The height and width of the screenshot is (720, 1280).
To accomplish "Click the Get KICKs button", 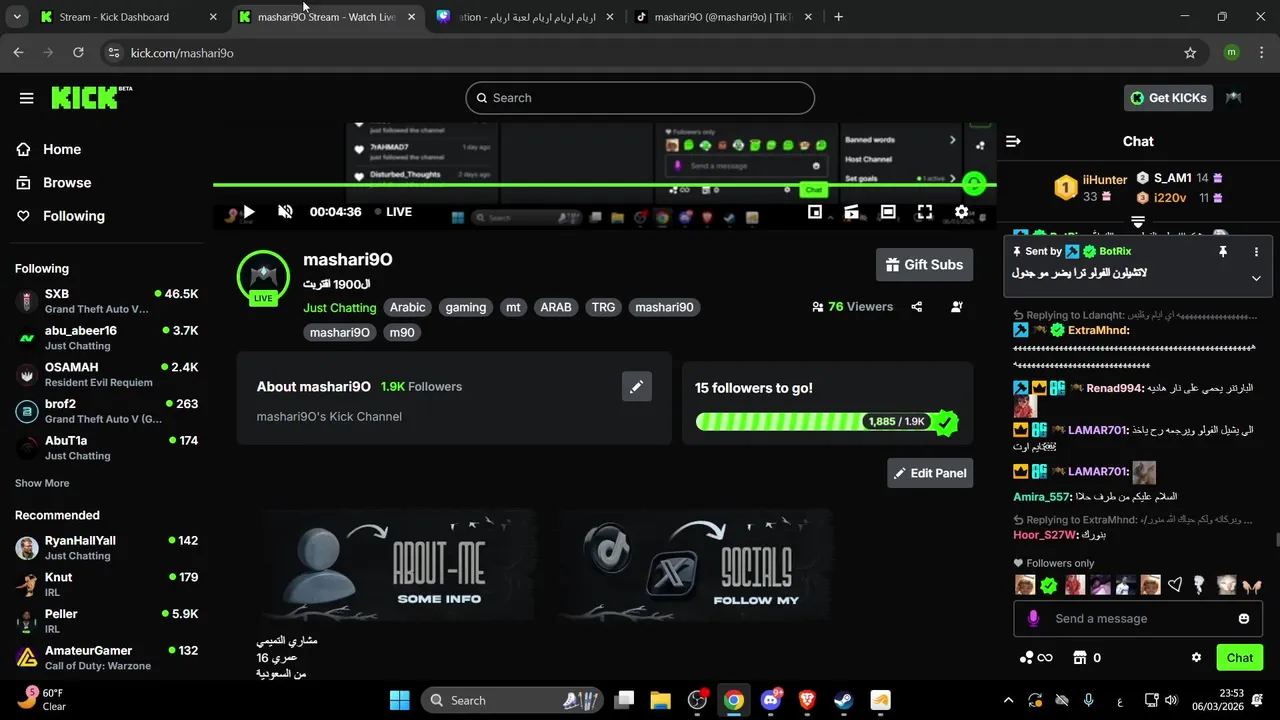I will click(1169, 98).
